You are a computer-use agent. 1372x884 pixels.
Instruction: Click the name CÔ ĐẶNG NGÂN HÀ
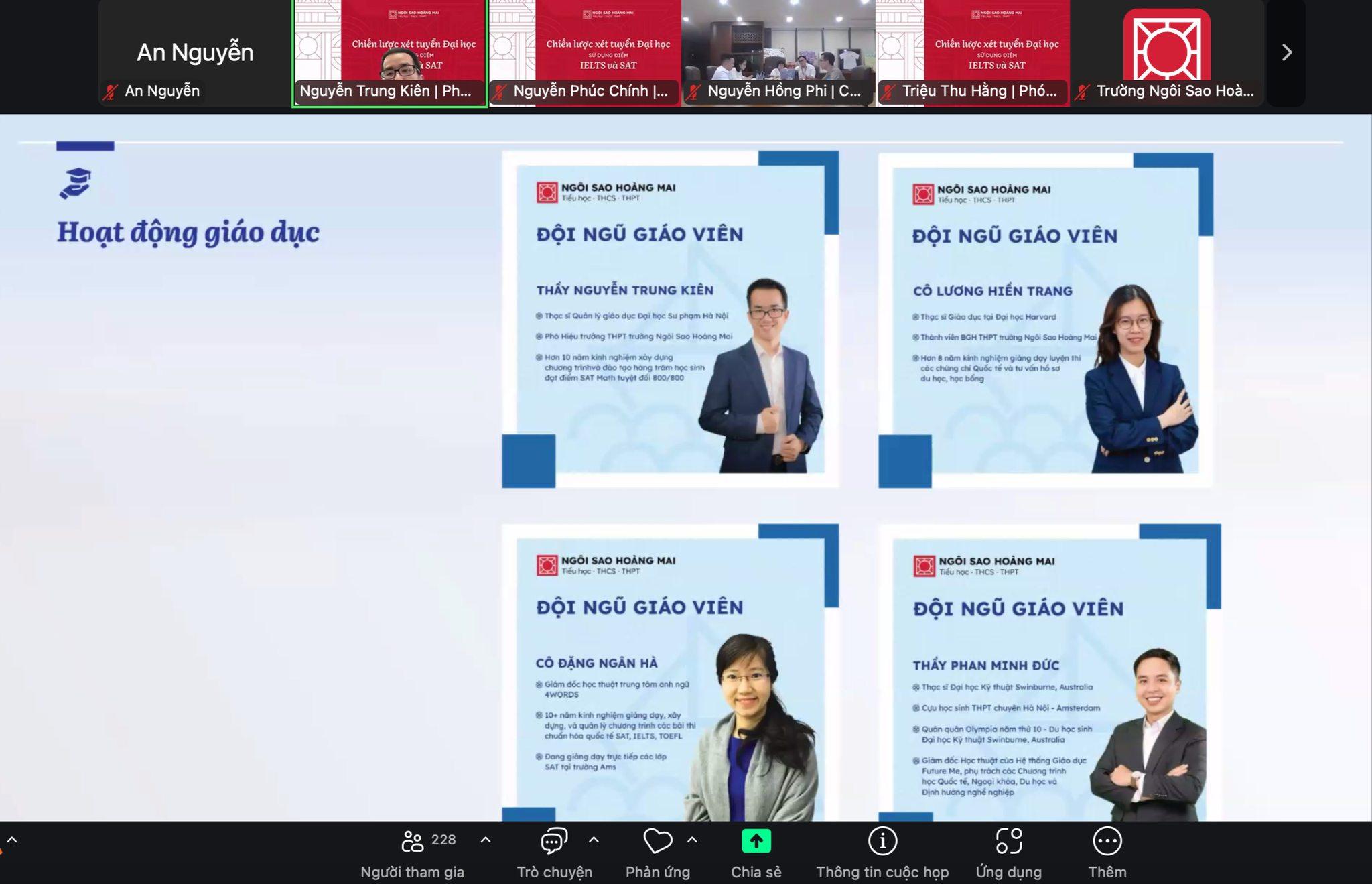596,663
